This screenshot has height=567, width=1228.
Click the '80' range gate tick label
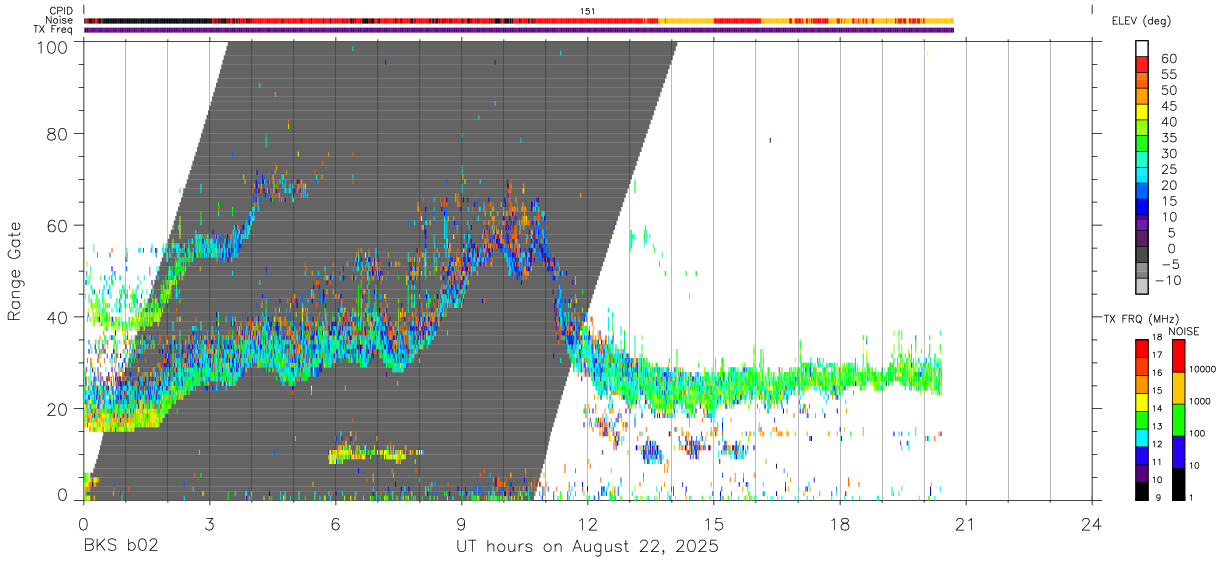point(58,133)
